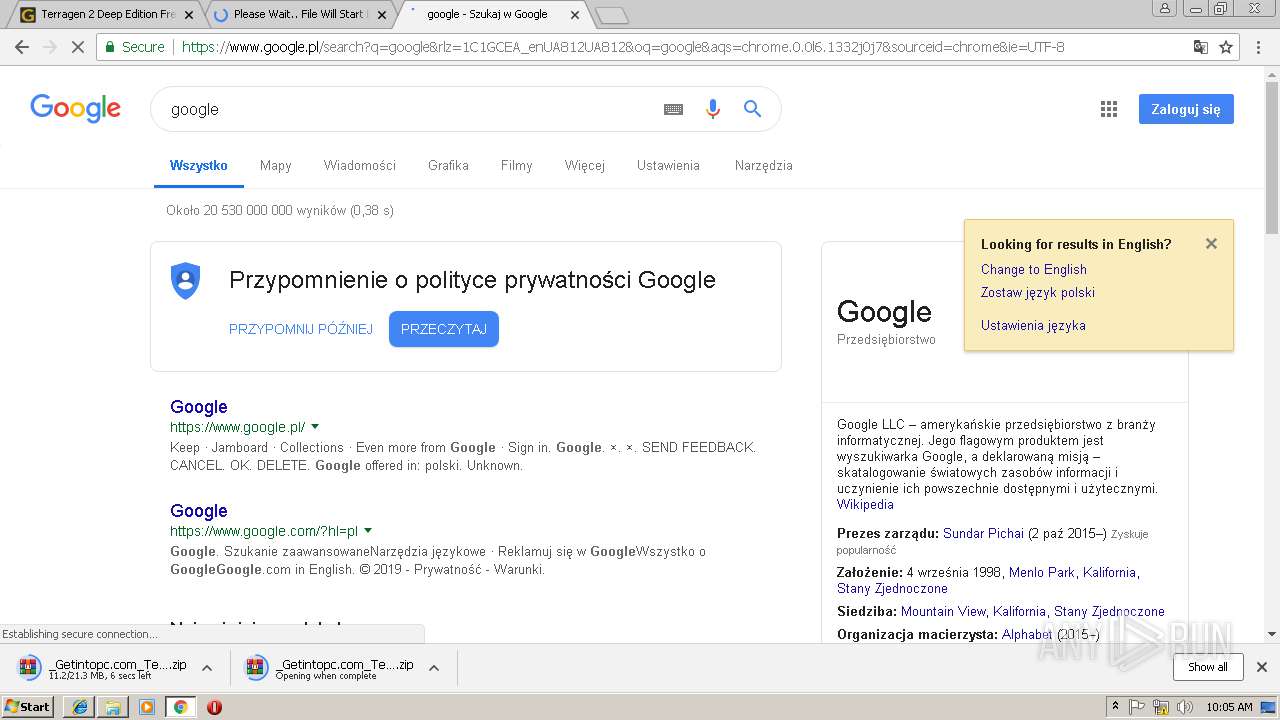Submit search with the magnifier icon
The height and width of the screenshot is (720, 1280).
752,109
